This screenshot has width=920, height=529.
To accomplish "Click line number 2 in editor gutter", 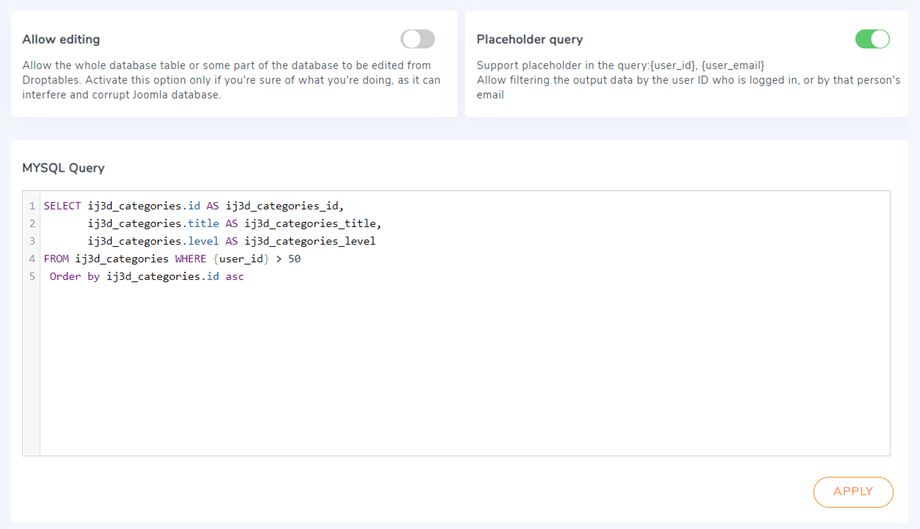I will pyautogui.click(x=32, y=224).
